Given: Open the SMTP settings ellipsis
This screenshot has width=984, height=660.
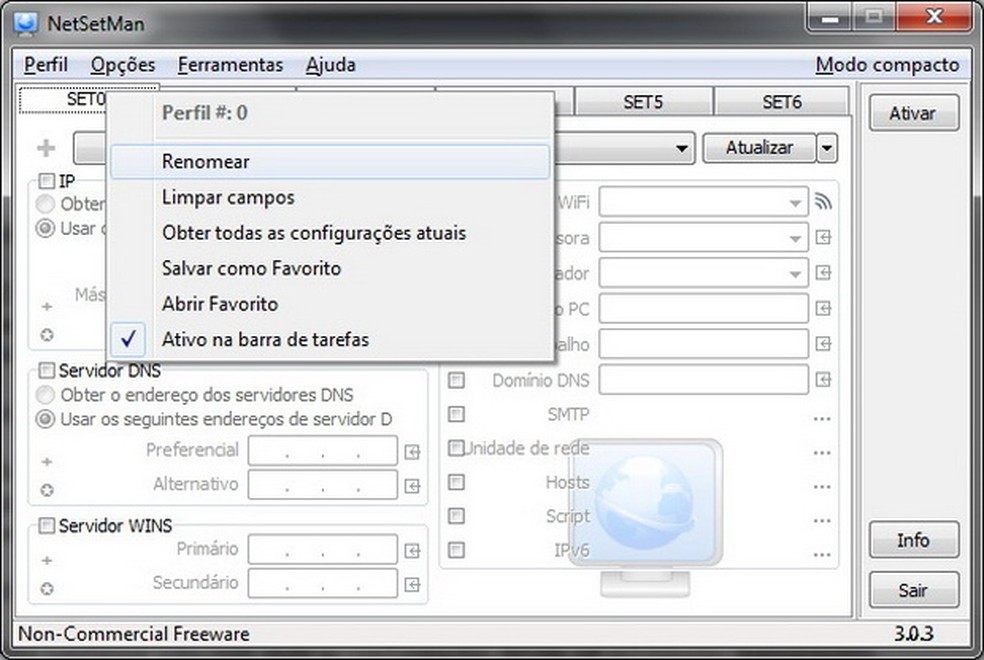Looking at the screenshot, I should (x=822, y=418).
